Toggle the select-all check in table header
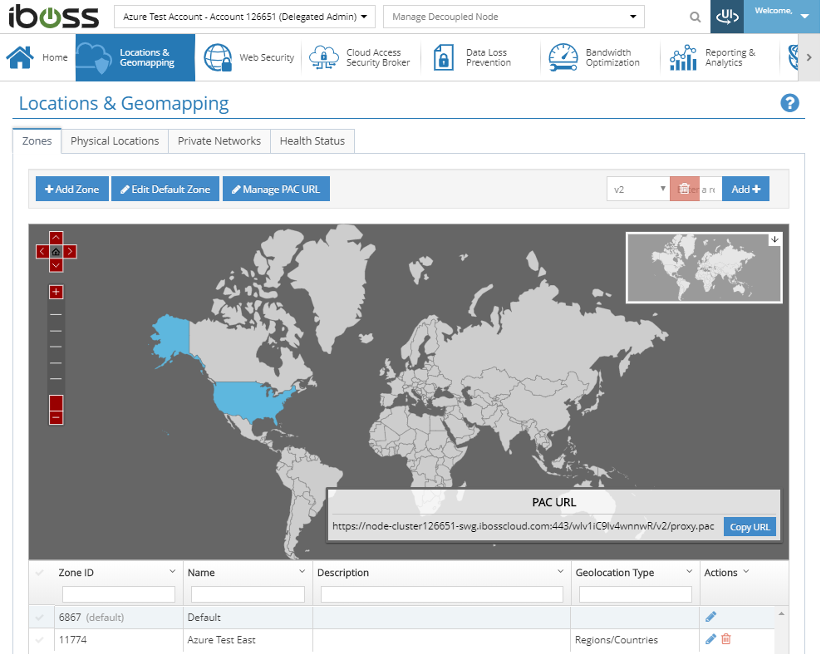The height and width of the screenshot is (654, 820). tap(39, 573)
